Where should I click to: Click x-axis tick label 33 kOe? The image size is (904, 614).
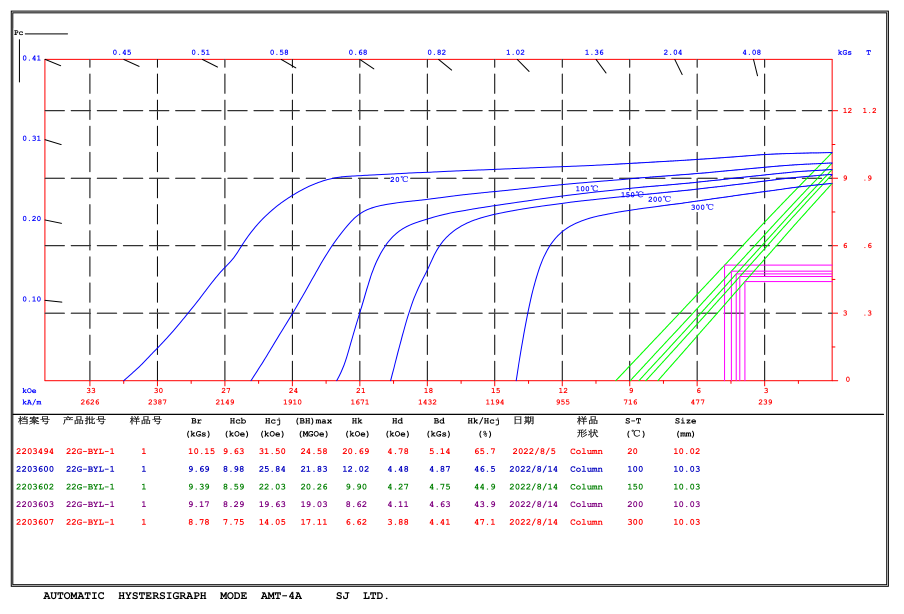[x=91, y=391]
